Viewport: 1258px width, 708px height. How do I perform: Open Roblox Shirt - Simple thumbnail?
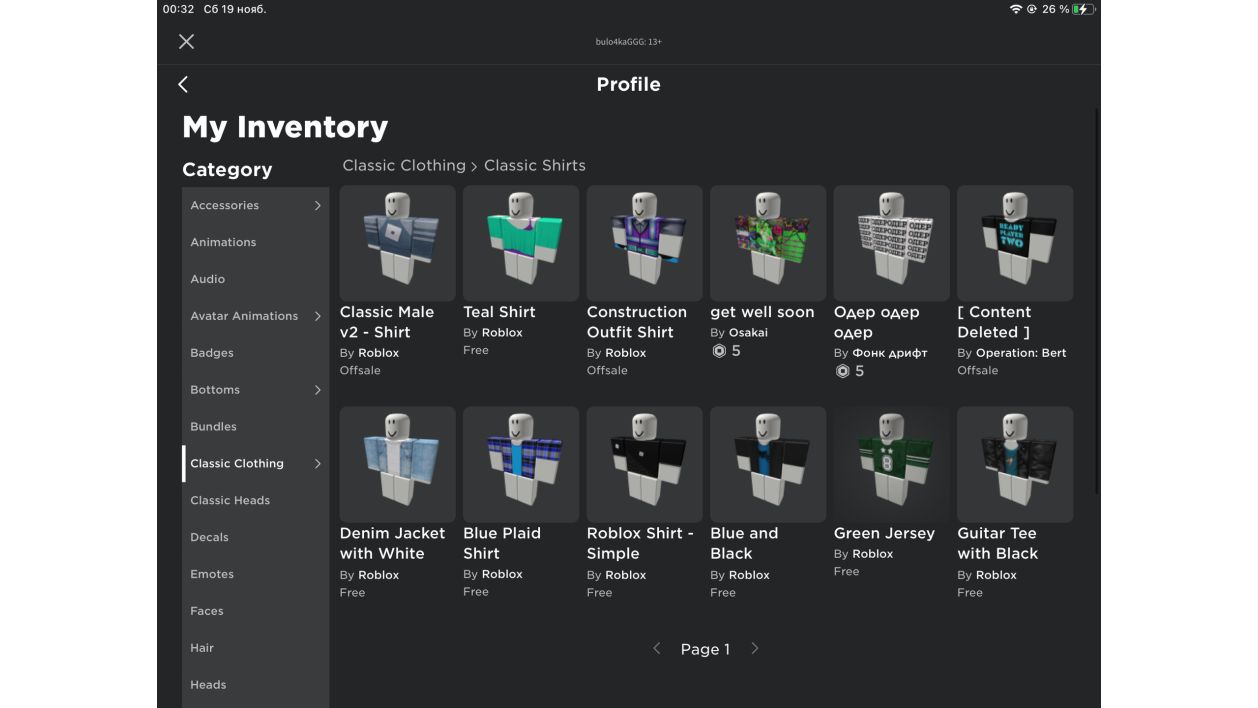[x=645, y=464]
